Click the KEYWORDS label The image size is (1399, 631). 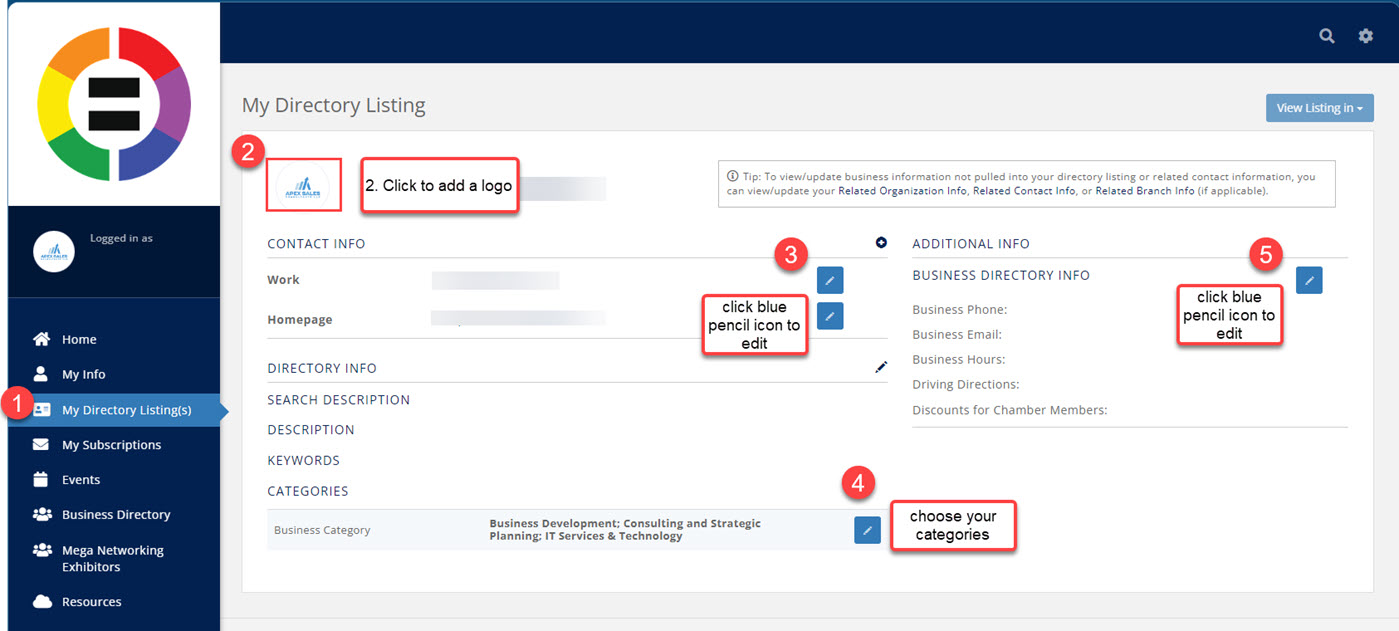[x=304, y=461]
